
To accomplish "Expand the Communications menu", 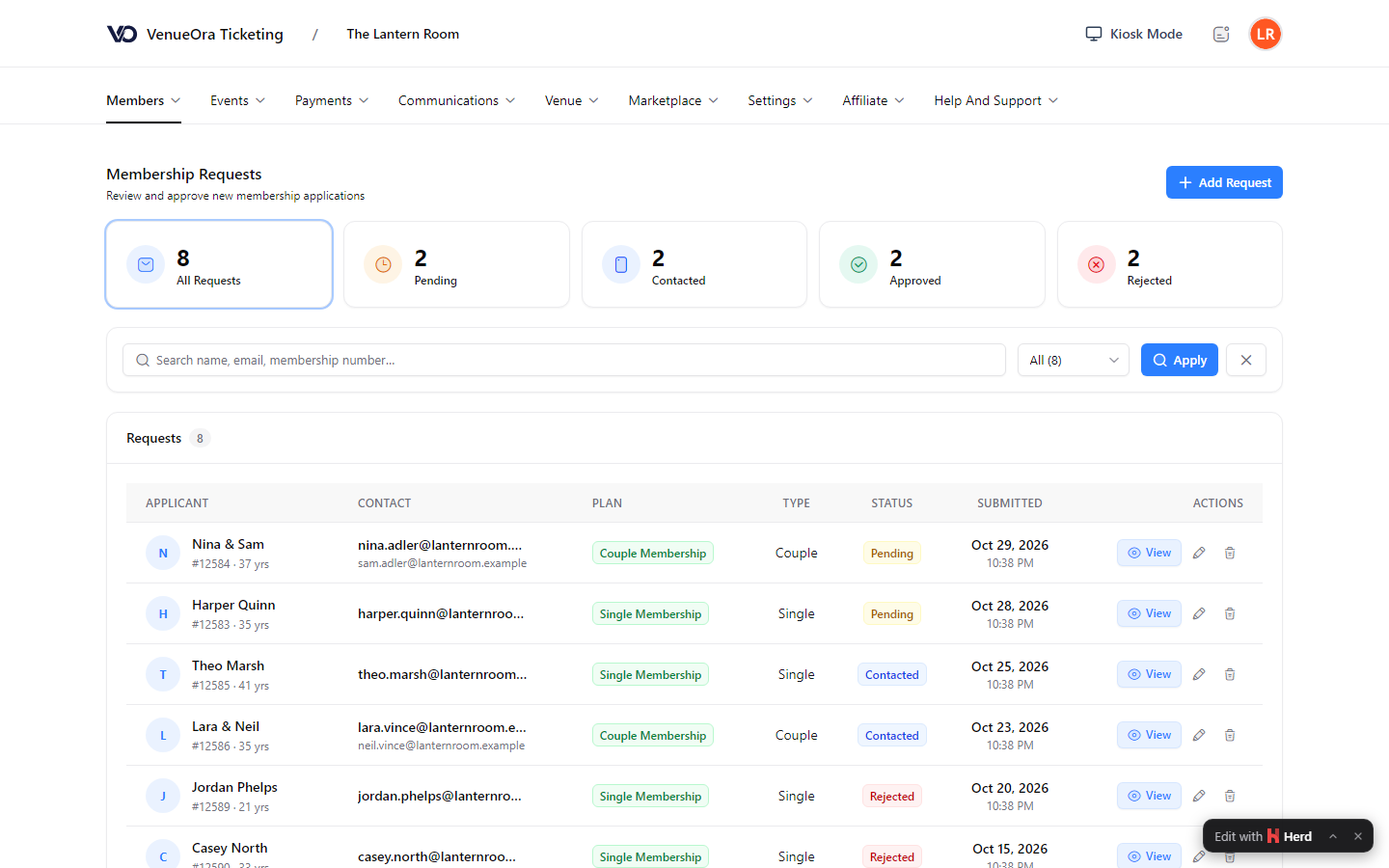I will tap(457, 100).
